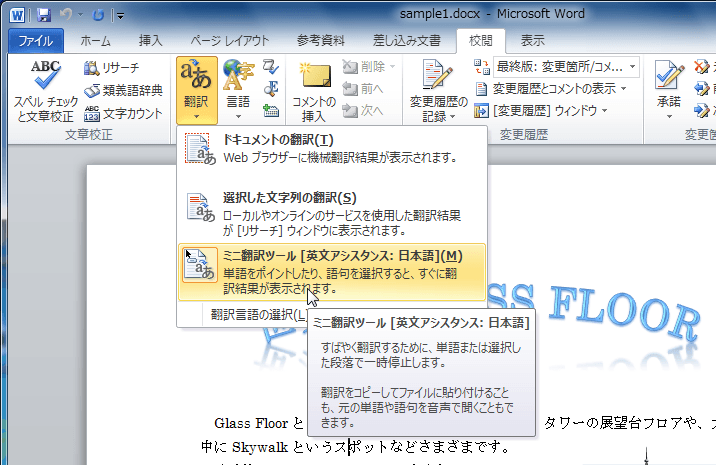Click 文字カウント word count

coord(123,113)
